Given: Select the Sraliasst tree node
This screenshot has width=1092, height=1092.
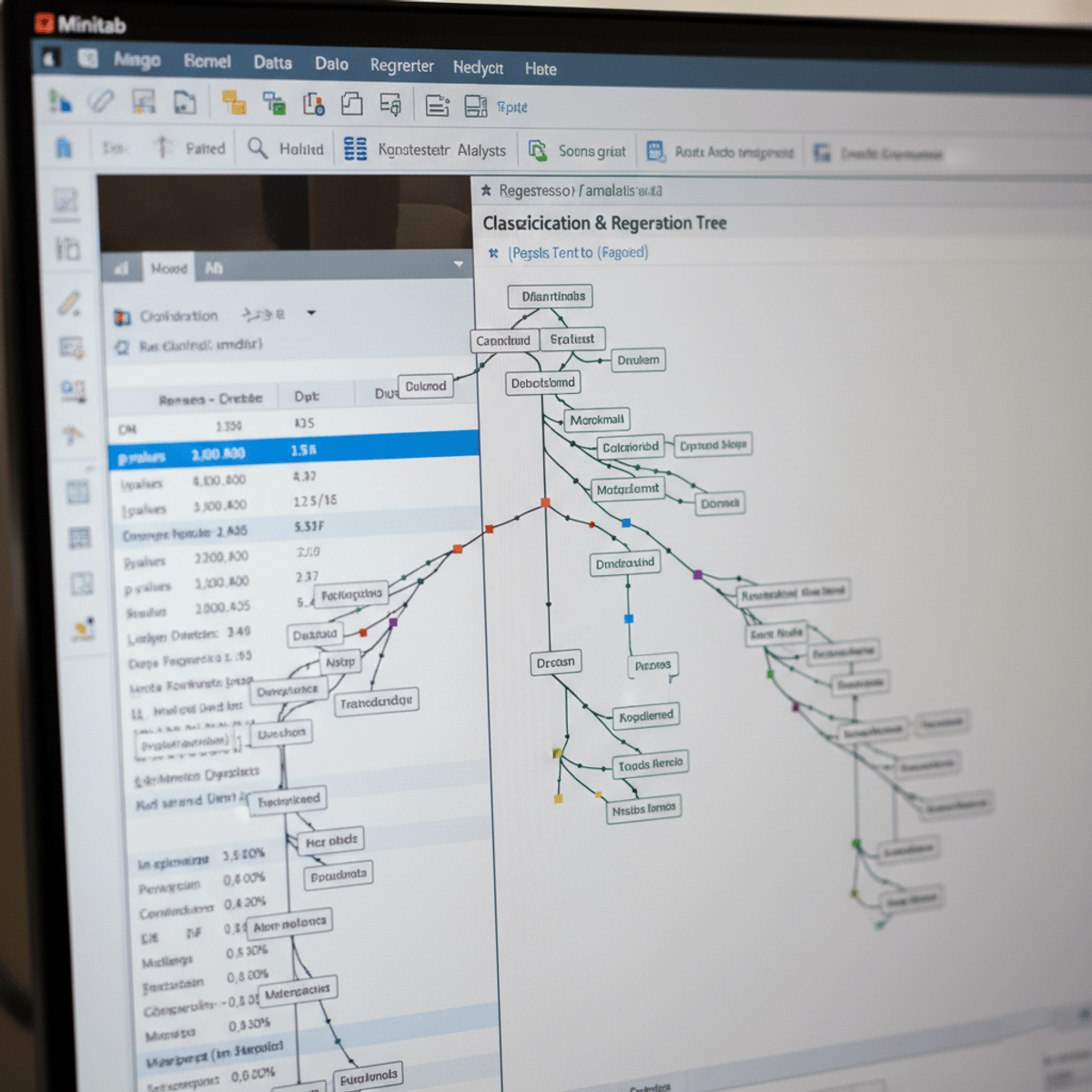Looking at the screenshot, I should tap(572, 339).
